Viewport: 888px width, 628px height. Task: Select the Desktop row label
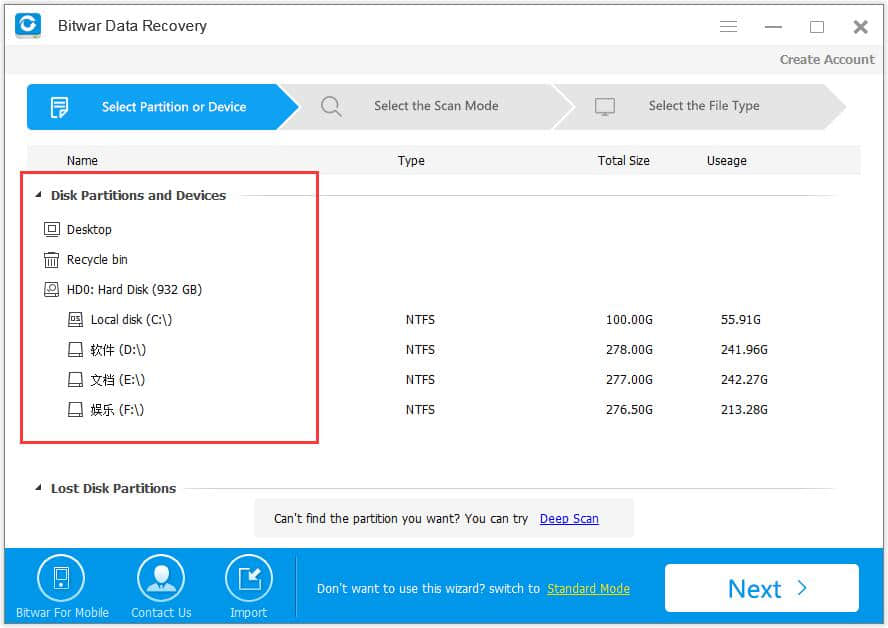[x=89, y=229]
